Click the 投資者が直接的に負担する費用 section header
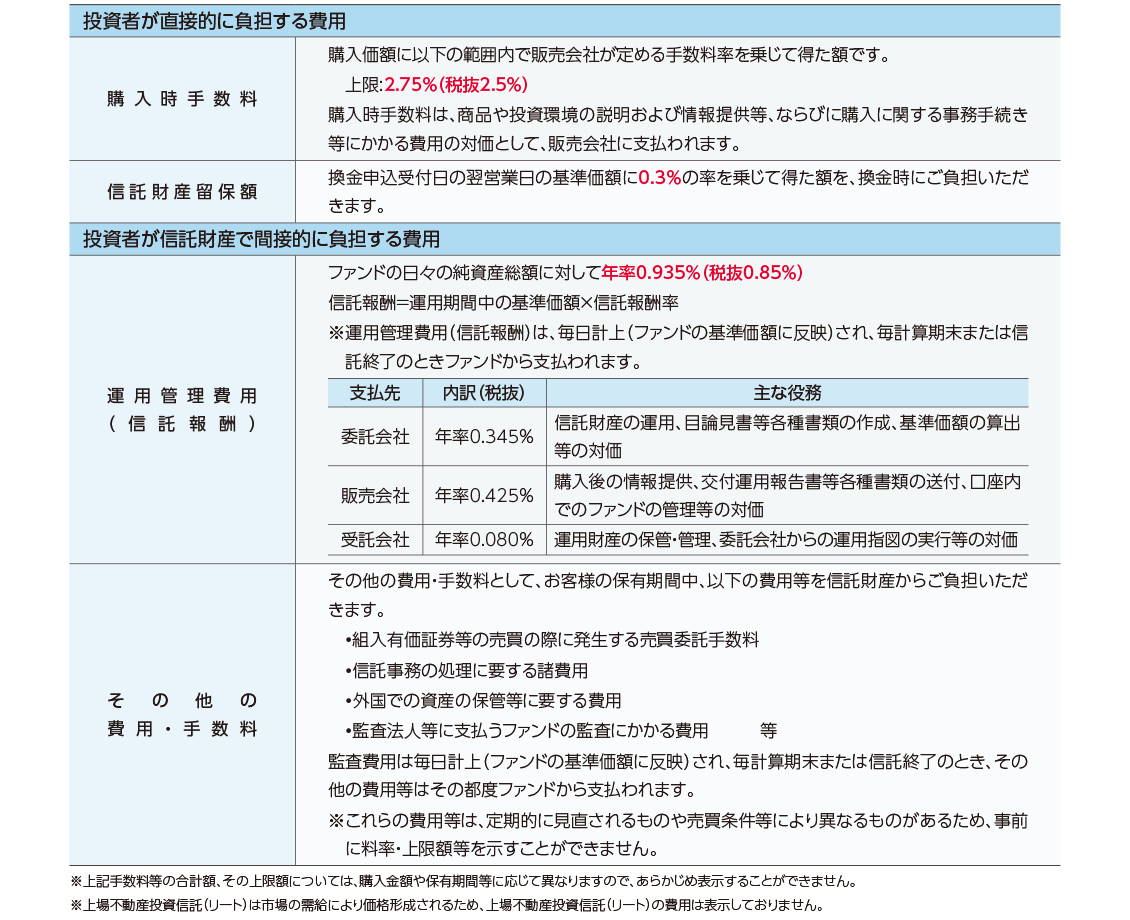 [x=214, y=20]
